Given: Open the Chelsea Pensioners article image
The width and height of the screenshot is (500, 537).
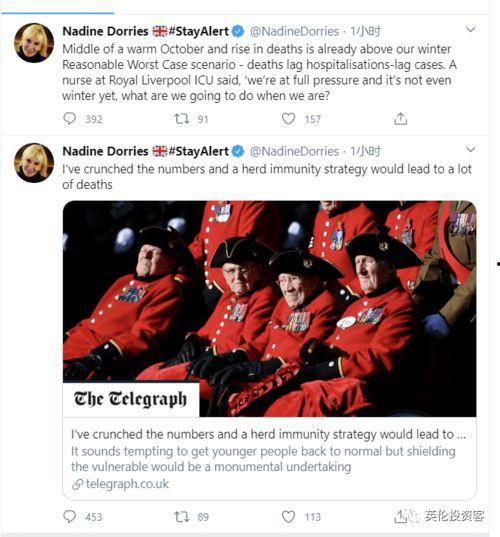Looking at the screenshot, I should click(x=270, y=309).
